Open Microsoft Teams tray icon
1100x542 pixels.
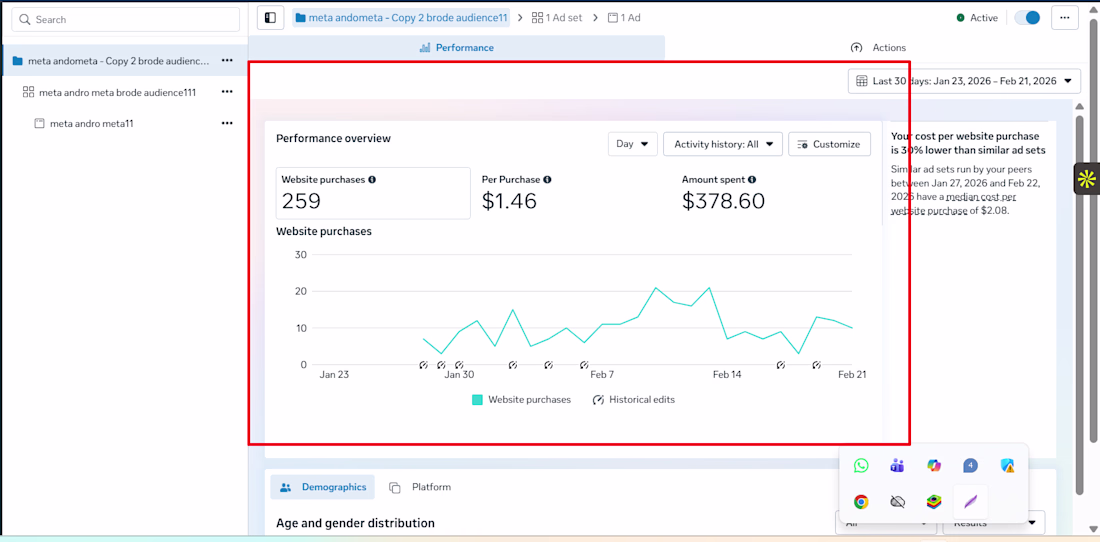897,466
